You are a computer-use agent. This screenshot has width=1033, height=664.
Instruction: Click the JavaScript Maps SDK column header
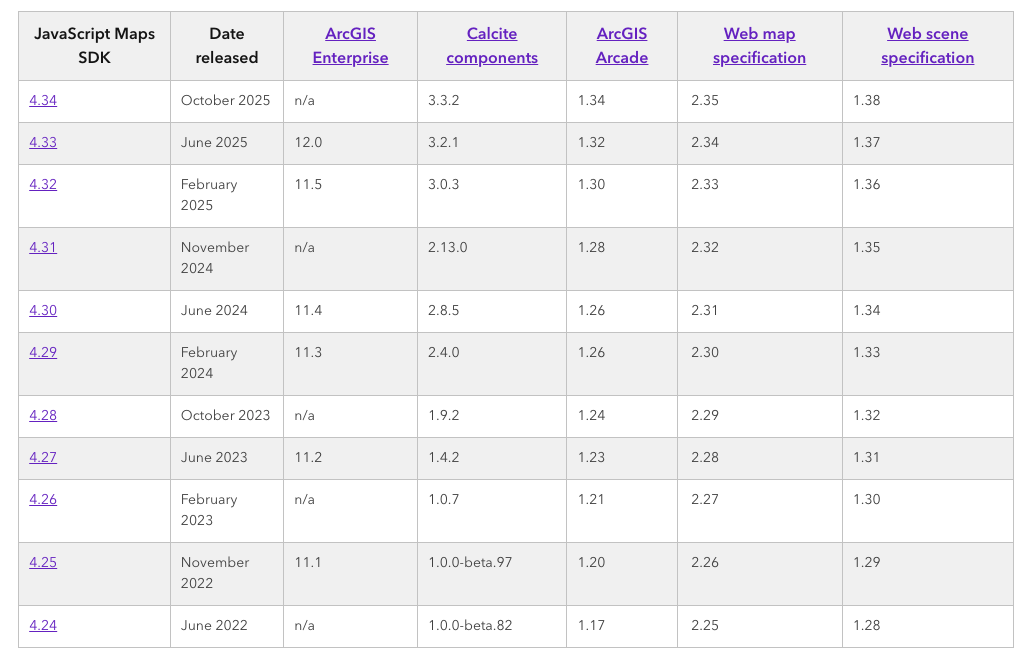click(x=94, y=46)
